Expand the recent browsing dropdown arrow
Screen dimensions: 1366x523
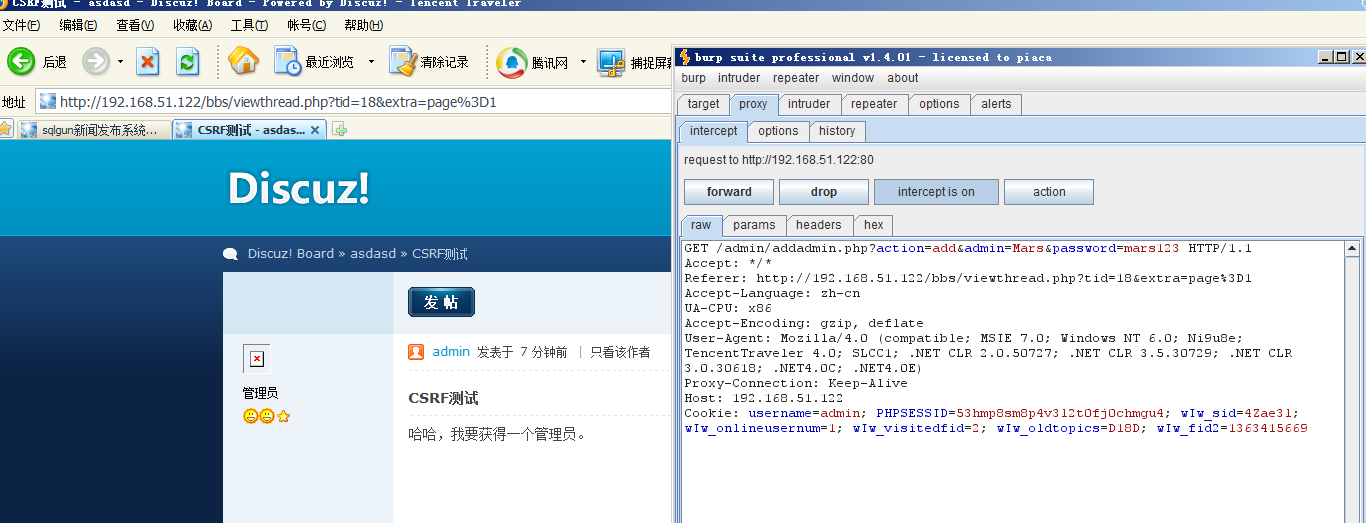point(371,62)
